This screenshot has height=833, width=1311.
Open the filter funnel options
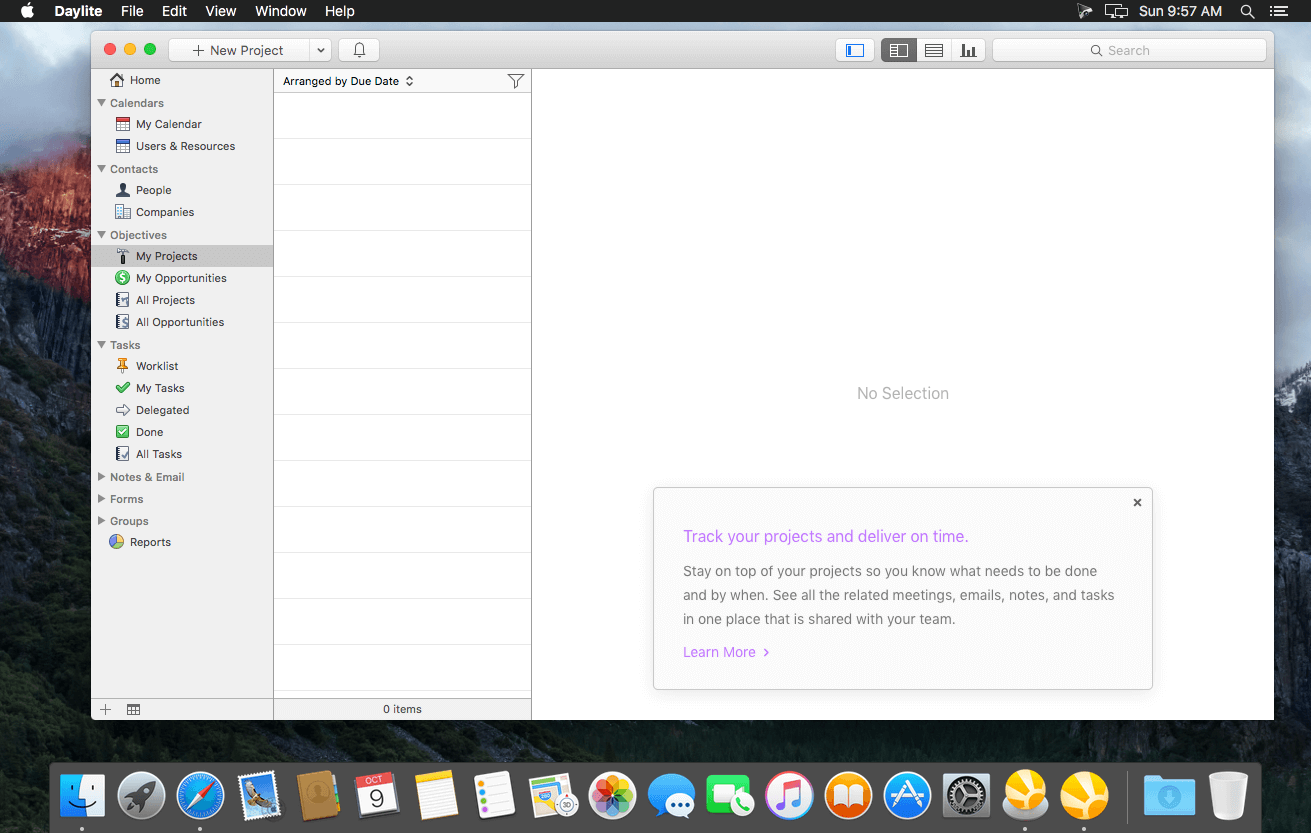516,81
